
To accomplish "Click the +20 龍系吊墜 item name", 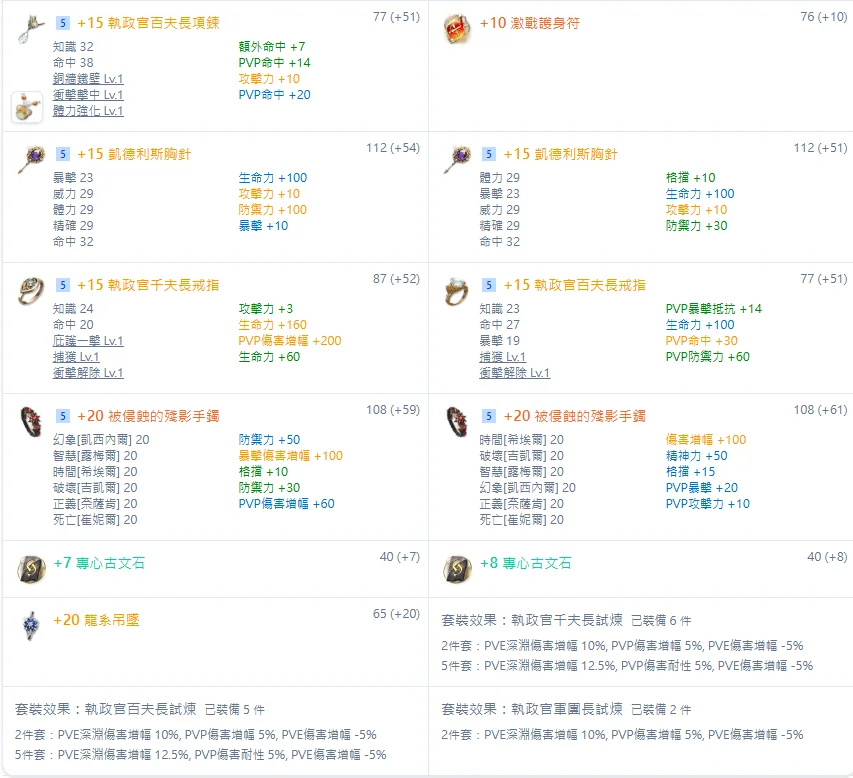I will (x=96, y=620).
